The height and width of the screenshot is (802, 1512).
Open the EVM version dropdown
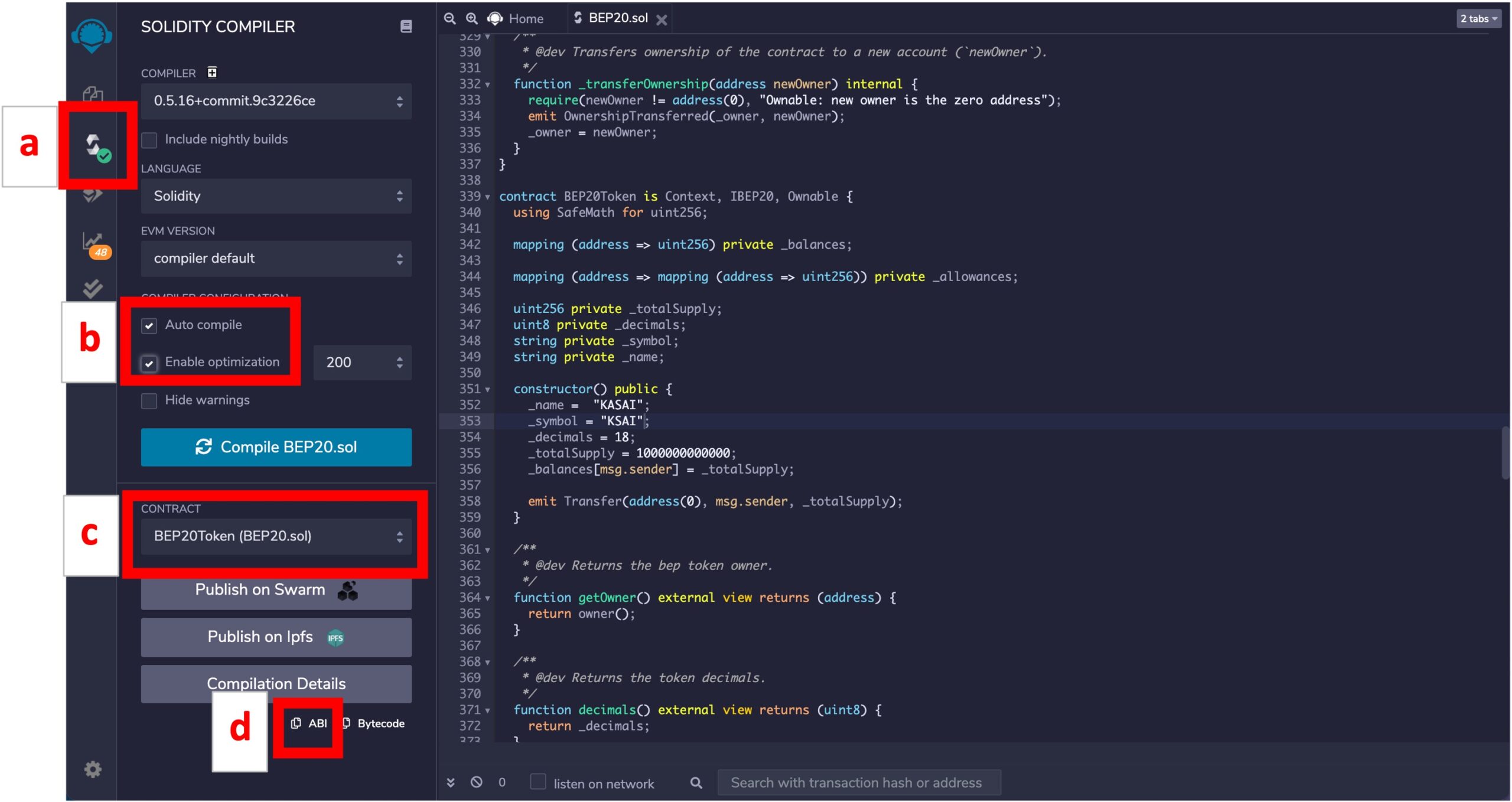[x=276, y=259]
